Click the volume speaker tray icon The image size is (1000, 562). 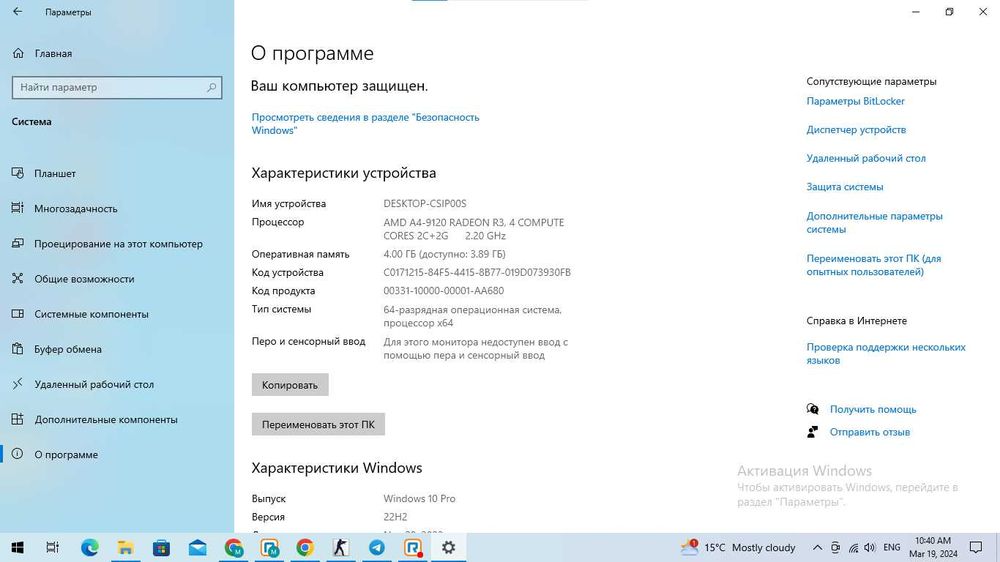(870, 547)
